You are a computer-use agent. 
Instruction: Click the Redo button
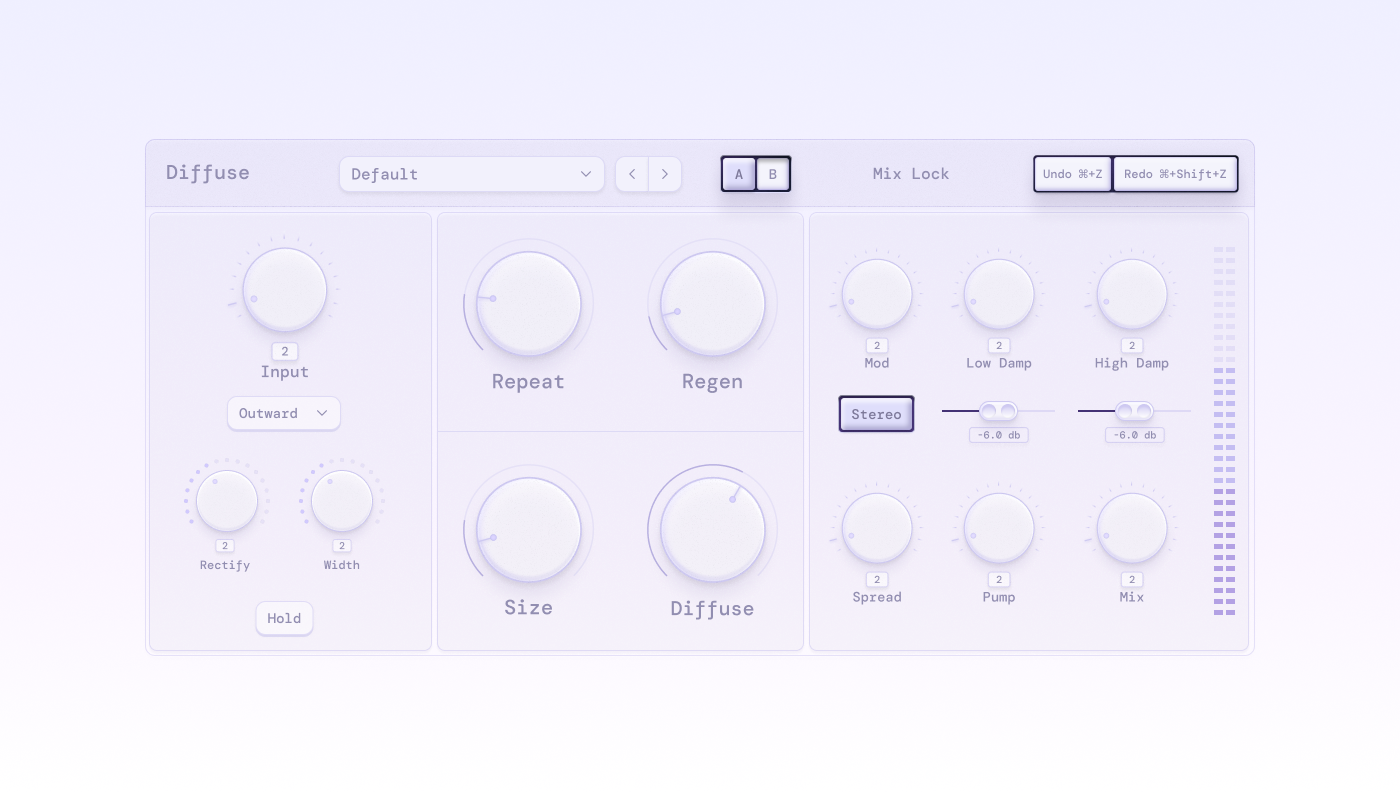1175,174
